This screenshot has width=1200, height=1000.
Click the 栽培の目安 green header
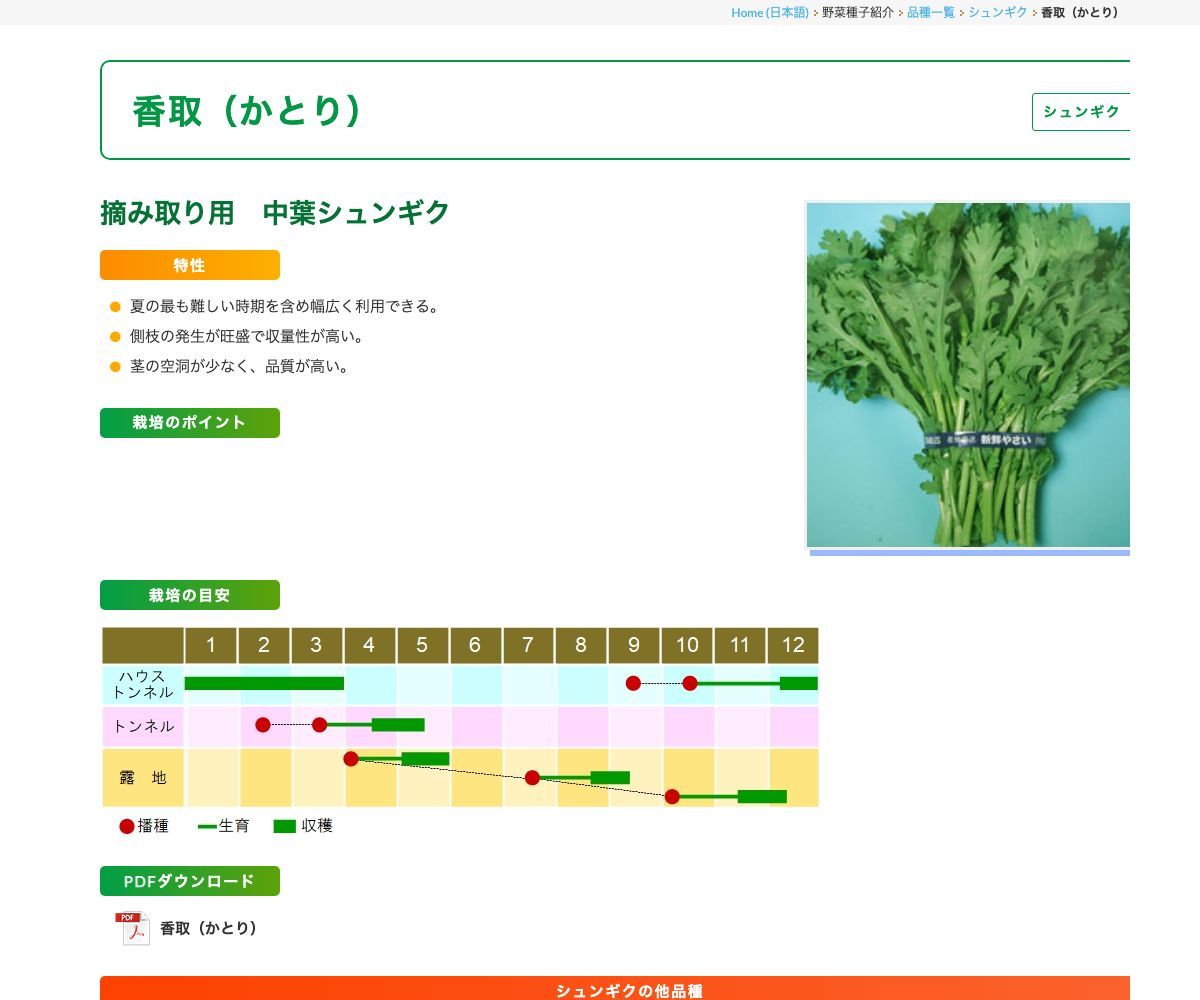point(189,595)
